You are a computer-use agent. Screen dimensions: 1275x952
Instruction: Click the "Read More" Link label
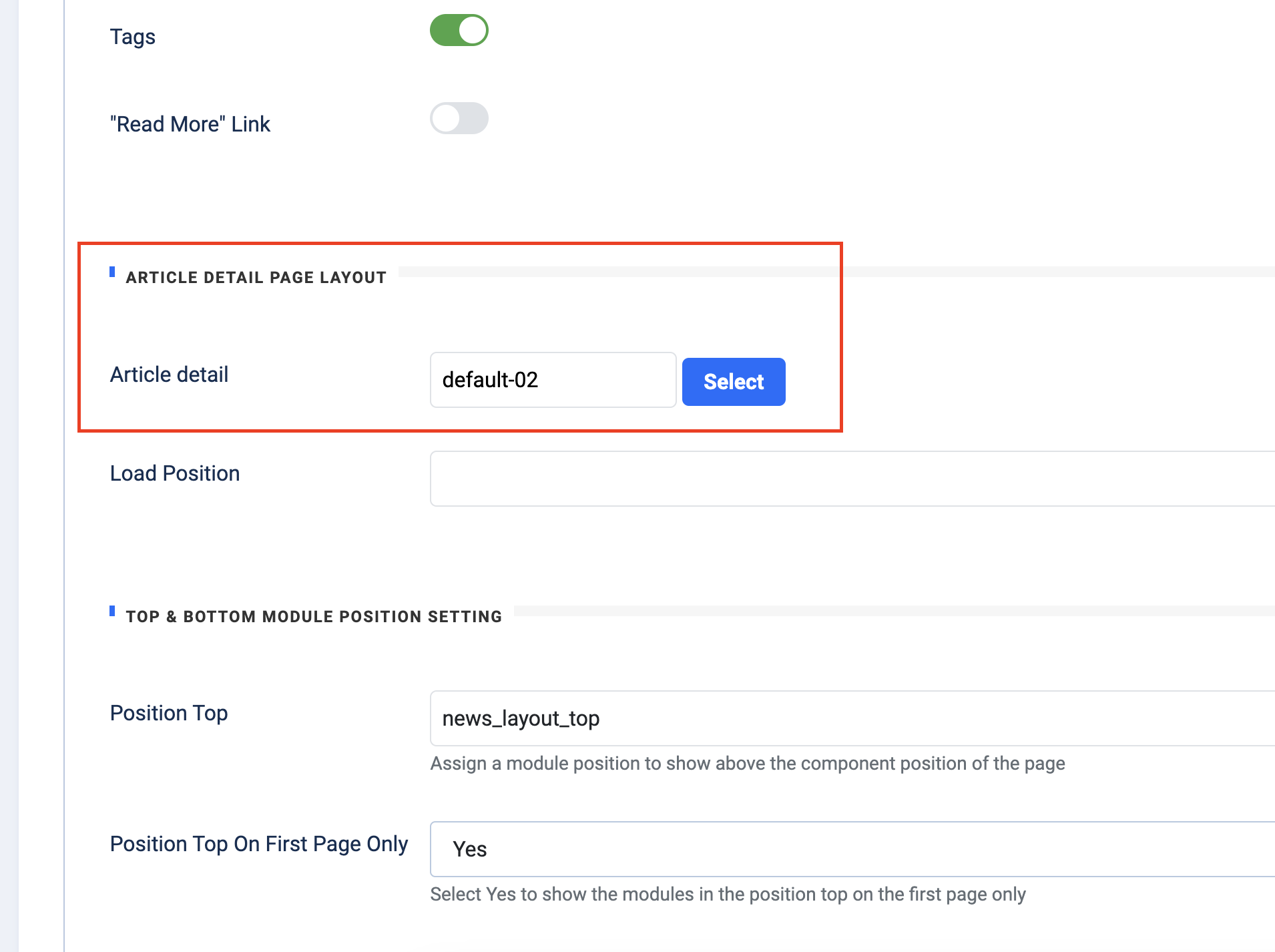tap(190, 124)
